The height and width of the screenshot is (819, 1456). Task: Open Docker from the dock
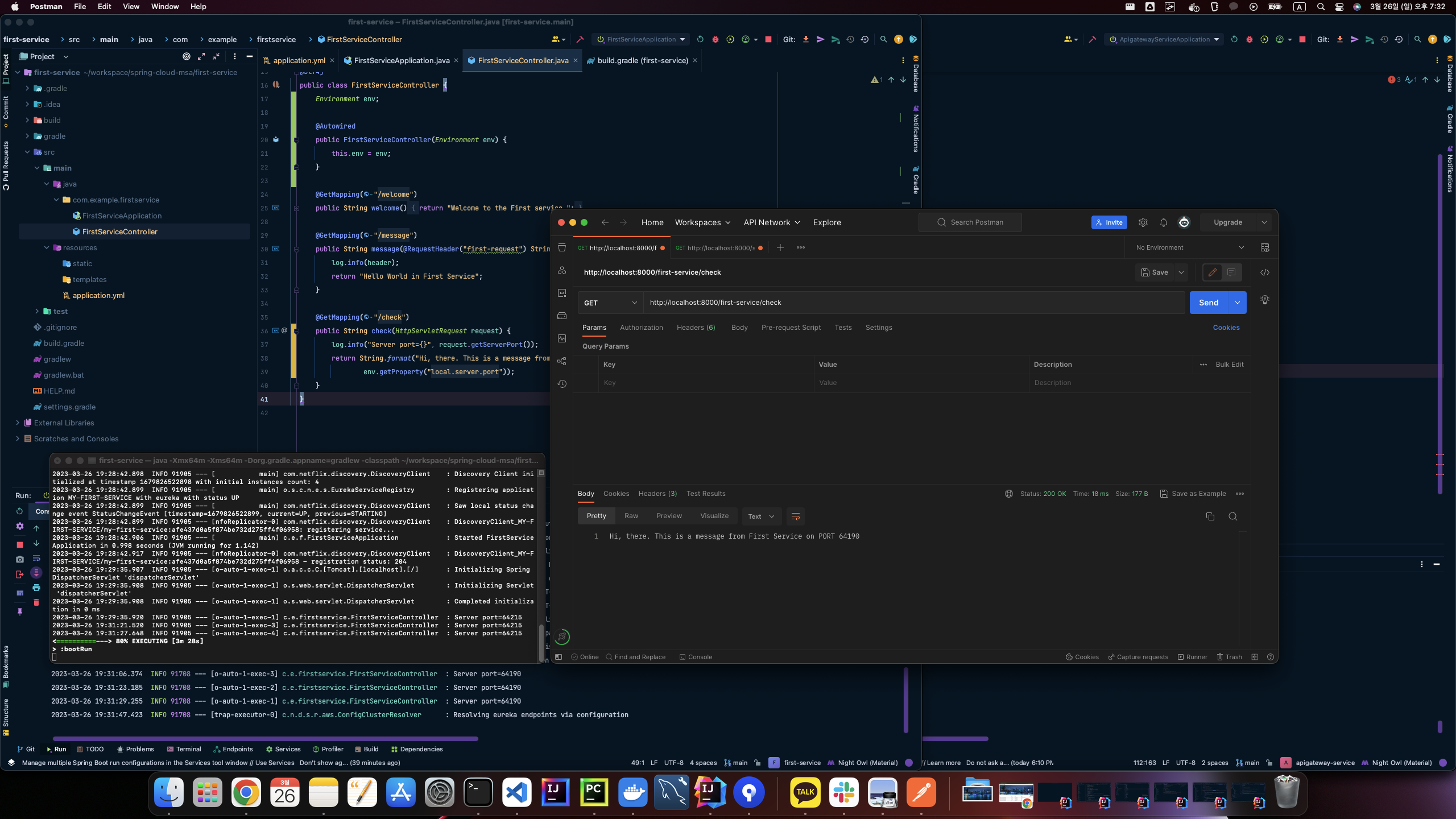[x=632, y=792]
